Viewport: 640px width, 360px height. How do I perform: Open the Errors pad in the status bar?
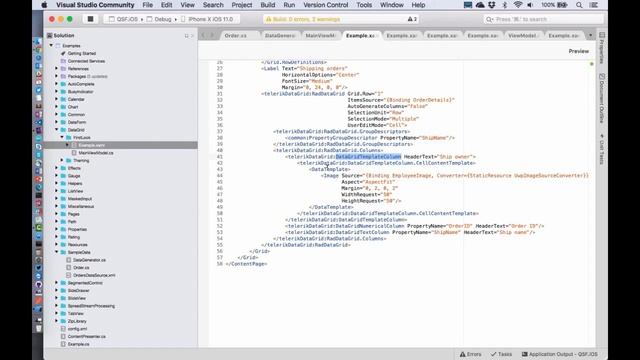[470, 354]
